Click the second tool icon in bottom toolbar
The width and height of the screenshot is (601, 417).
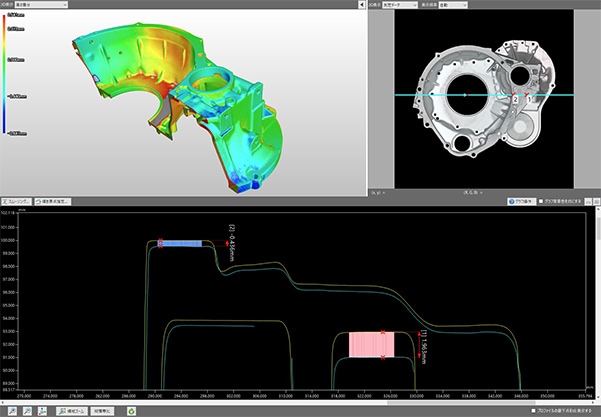28,410
